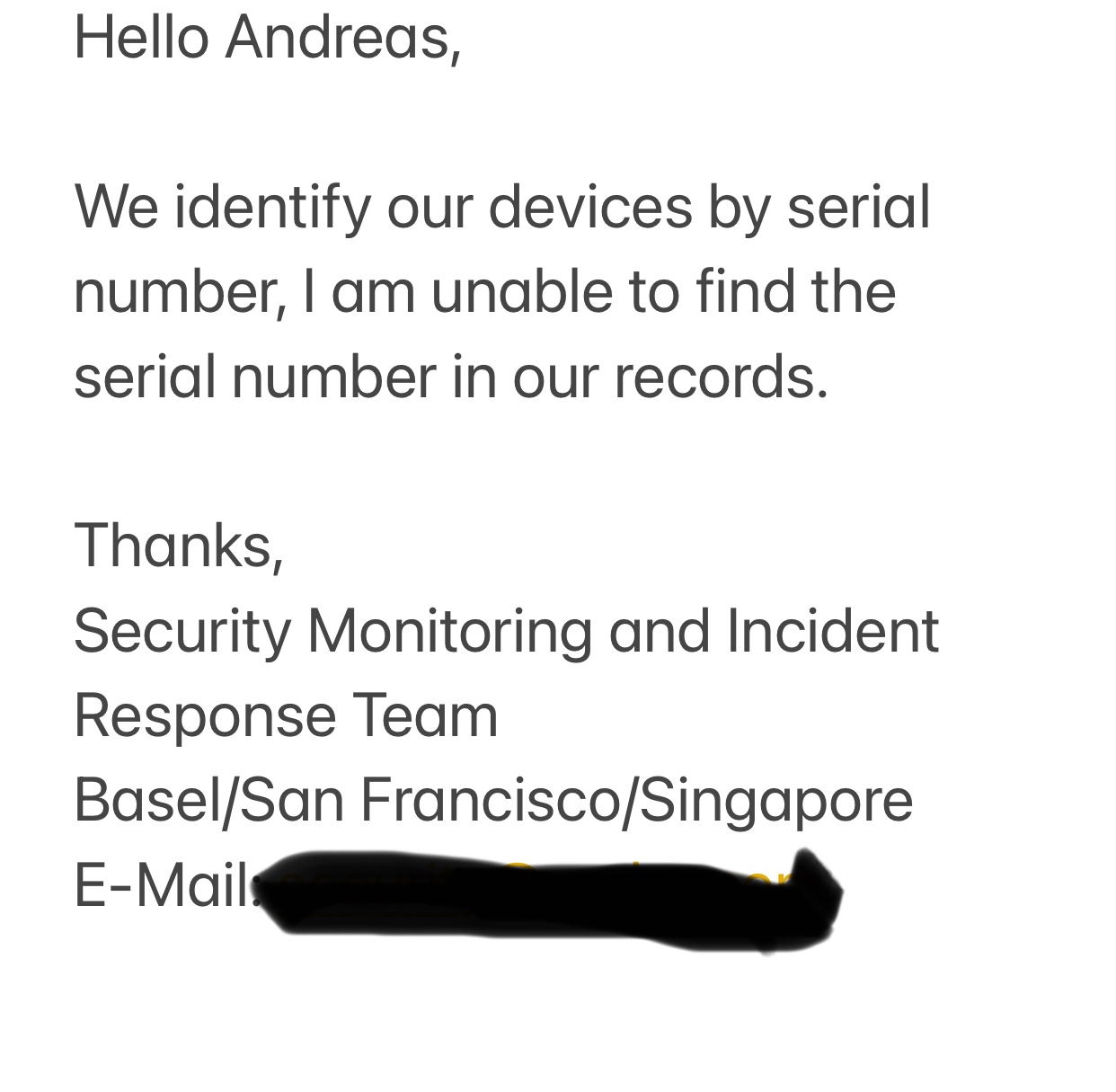Click the word find
Image resolution: width=1116 pixels, height=1092 pixels.
pos(745,292)
